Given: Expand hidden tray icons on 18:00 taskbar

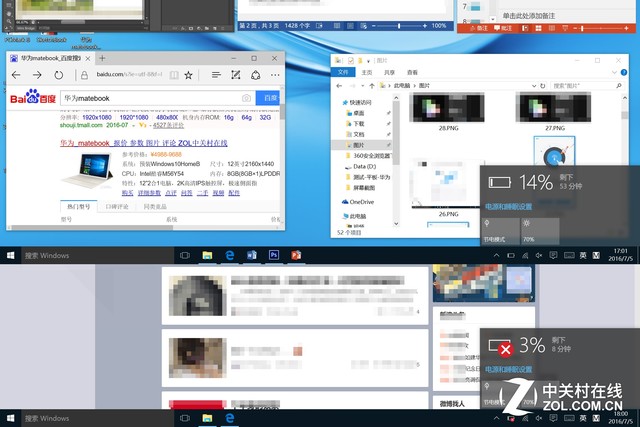Looking at the screenshot, I should [x=496, y=418].
